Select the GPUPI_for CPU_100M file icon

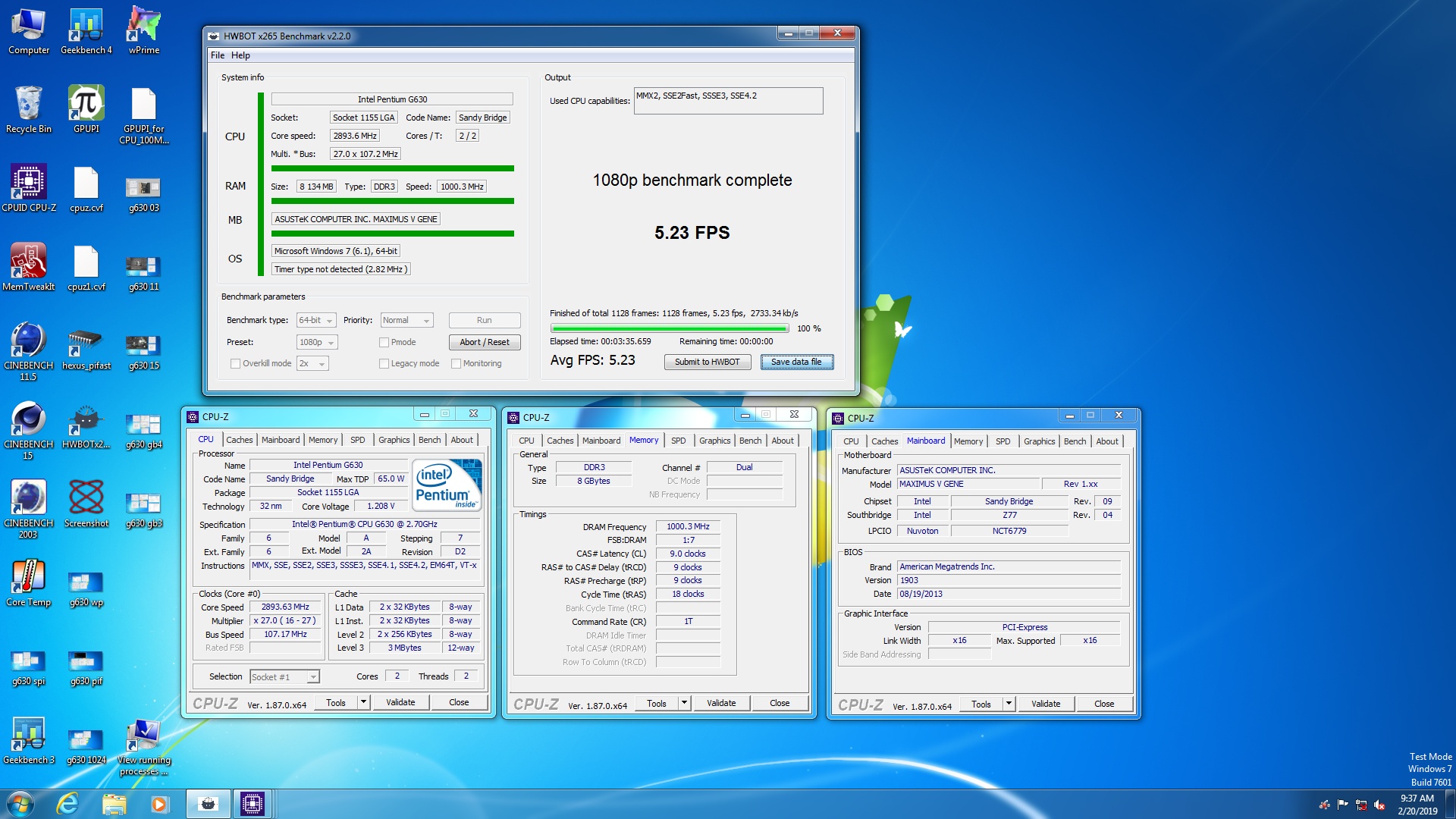coord(144,116)
